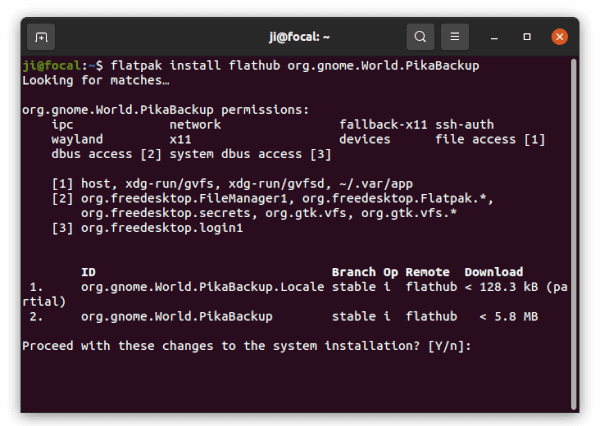
Task: Click the 'Looking for matches' line
Action: 96,80
